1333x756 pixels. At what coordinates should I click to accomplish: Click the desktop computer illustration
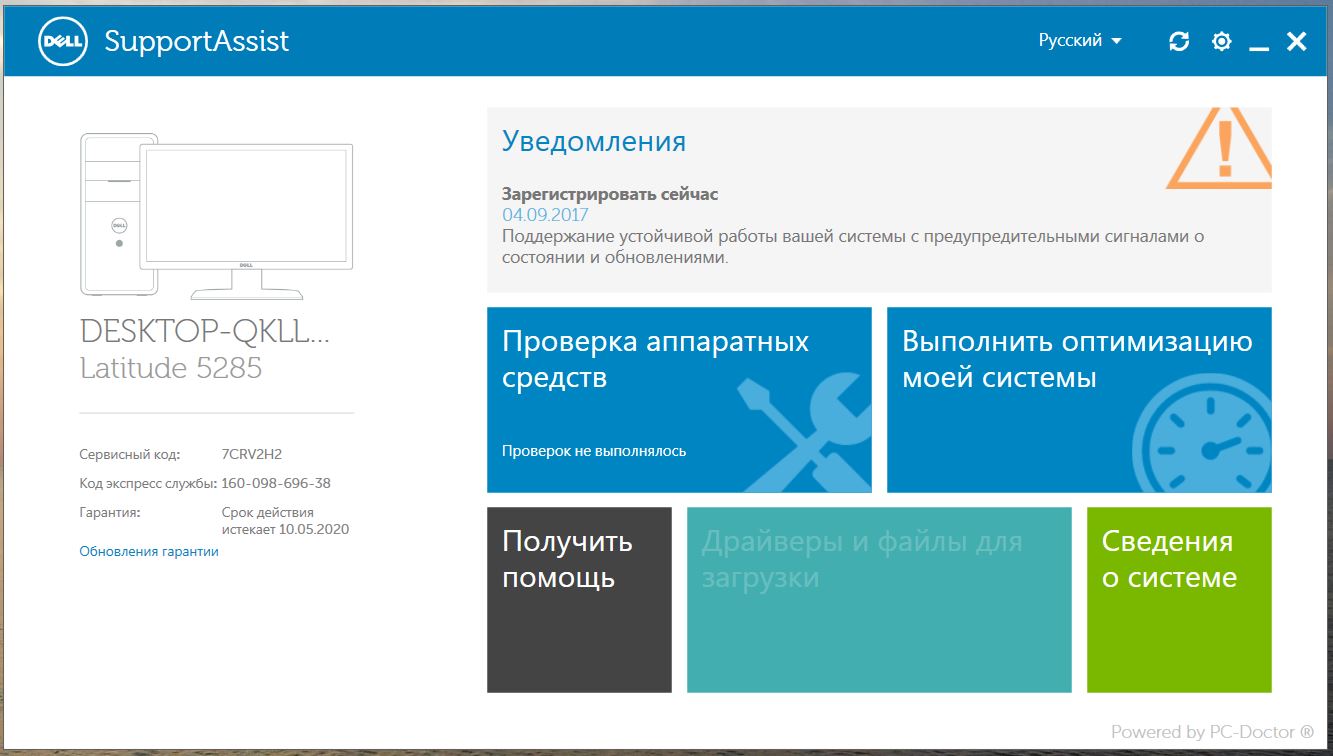(216, 216)
